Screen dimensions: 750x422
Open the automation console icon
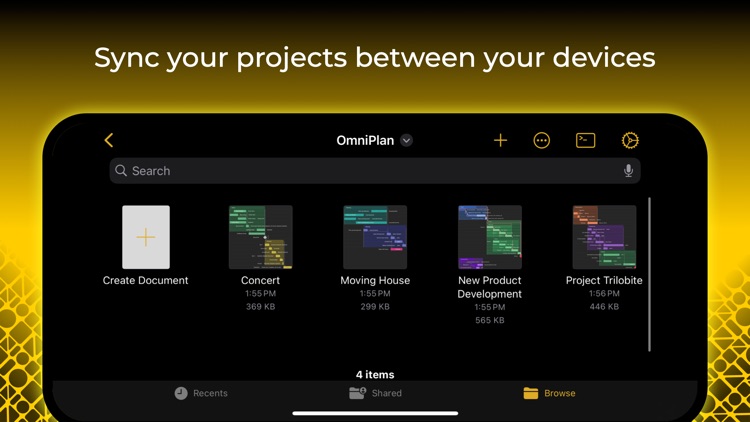tap(585, 140)
